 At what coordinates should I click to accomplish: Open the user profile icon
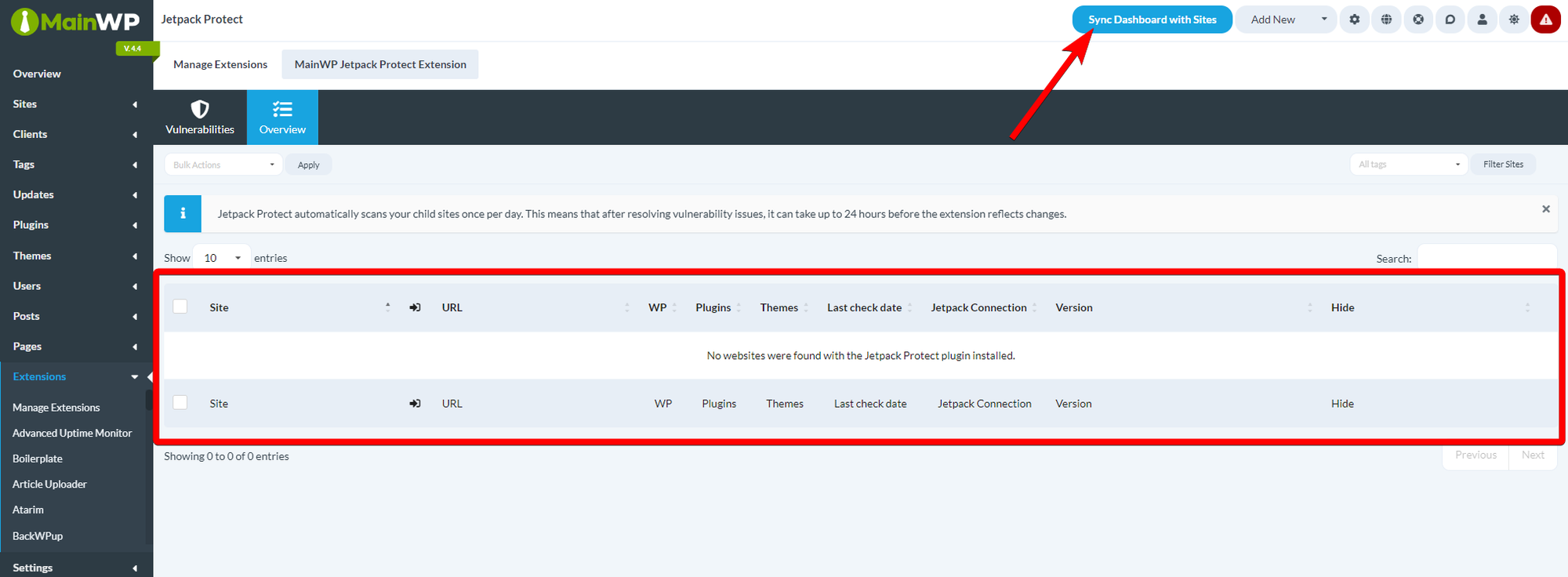click(x=1482, y=20)
